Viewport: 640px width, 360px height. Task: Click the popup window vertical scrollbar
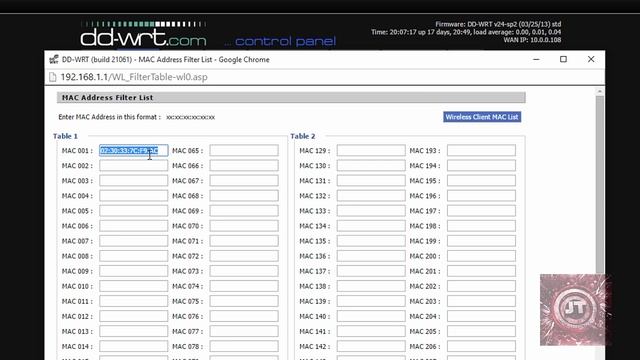(600, 224)
